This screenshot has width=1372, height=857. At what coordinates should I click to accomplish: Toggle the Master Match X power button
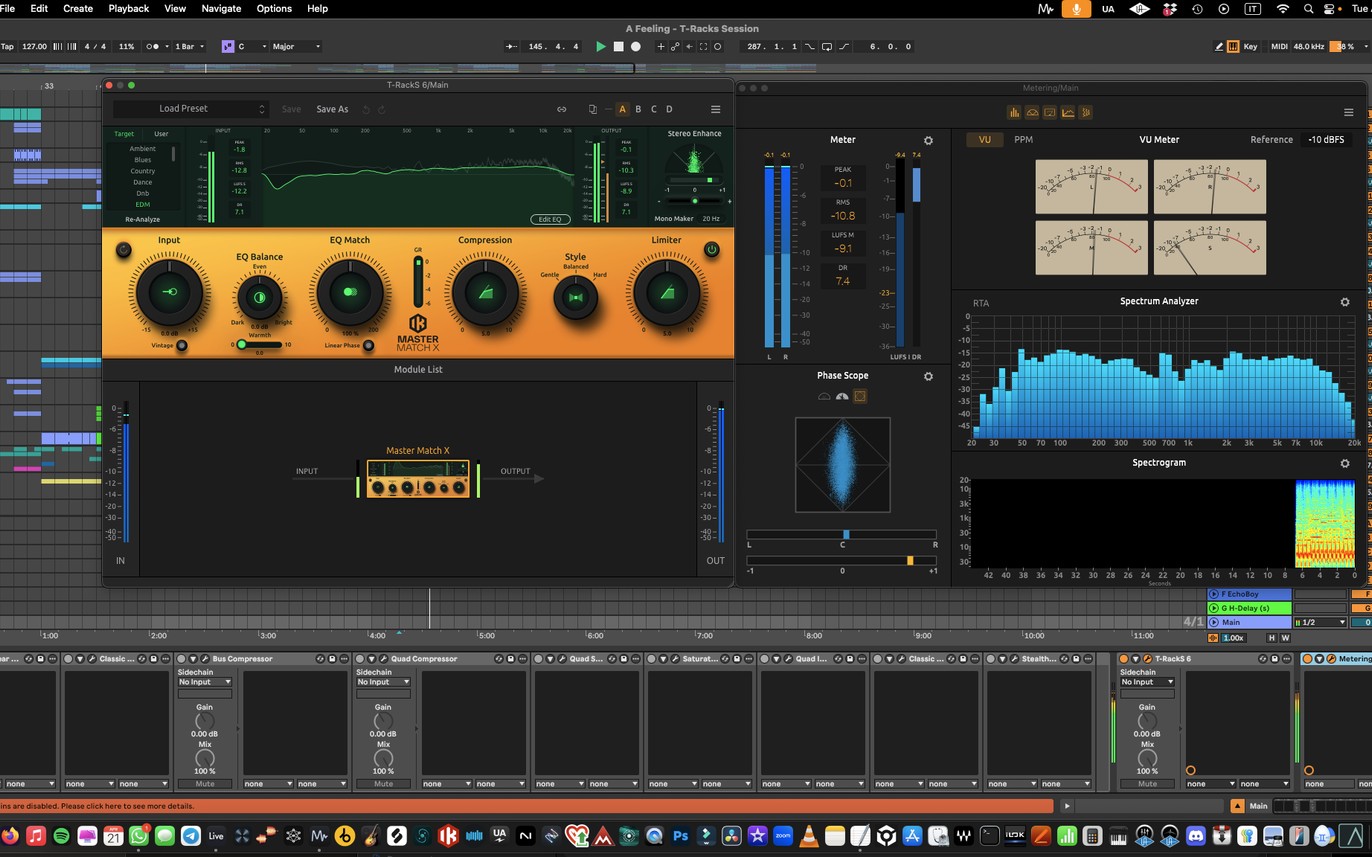pyautogui.click(x=712, y=249)
